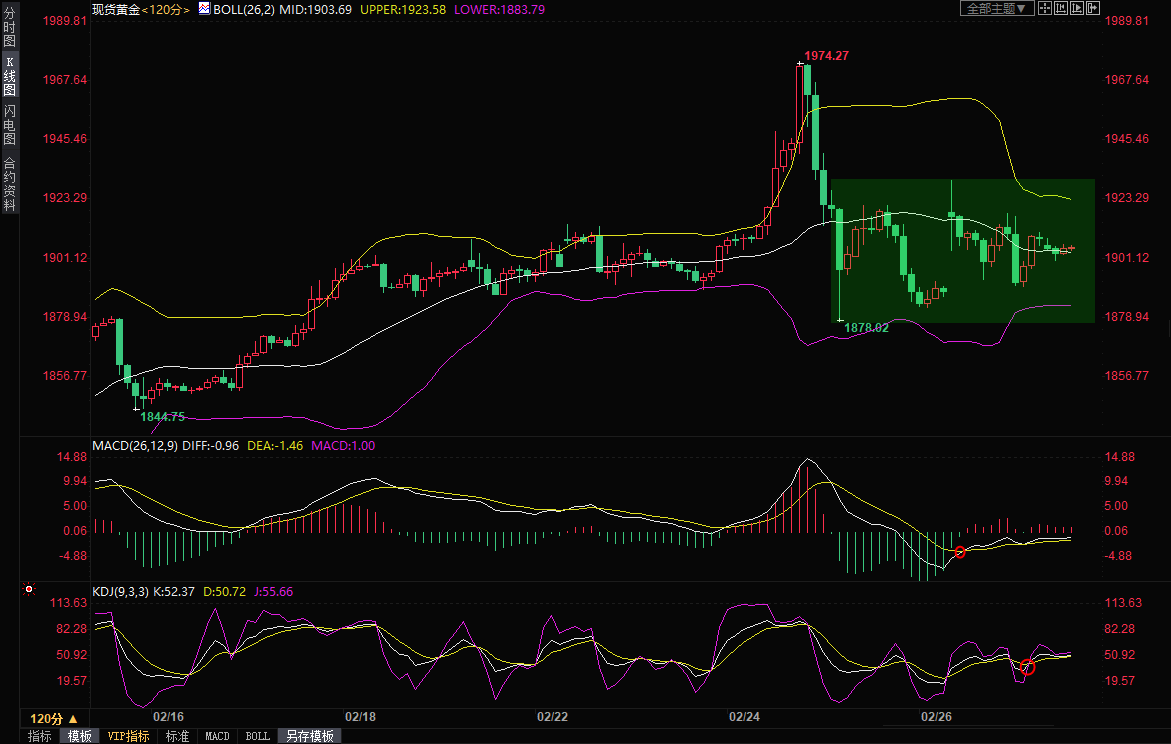Viewport: 1171px width, 744px height.
Task: Click the small red dot icon left of KDJ
Action: coord(29,590)
